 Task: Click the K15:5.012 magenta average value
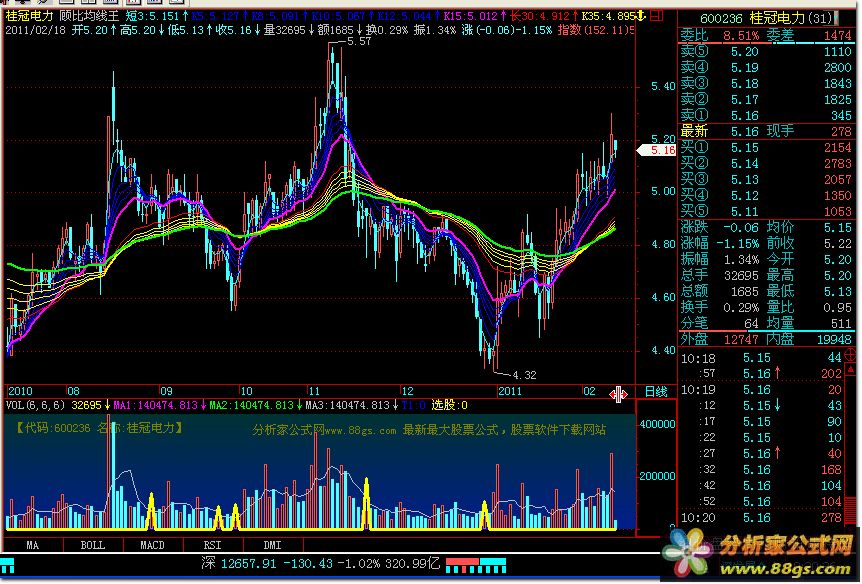click(x=470, y=16)
